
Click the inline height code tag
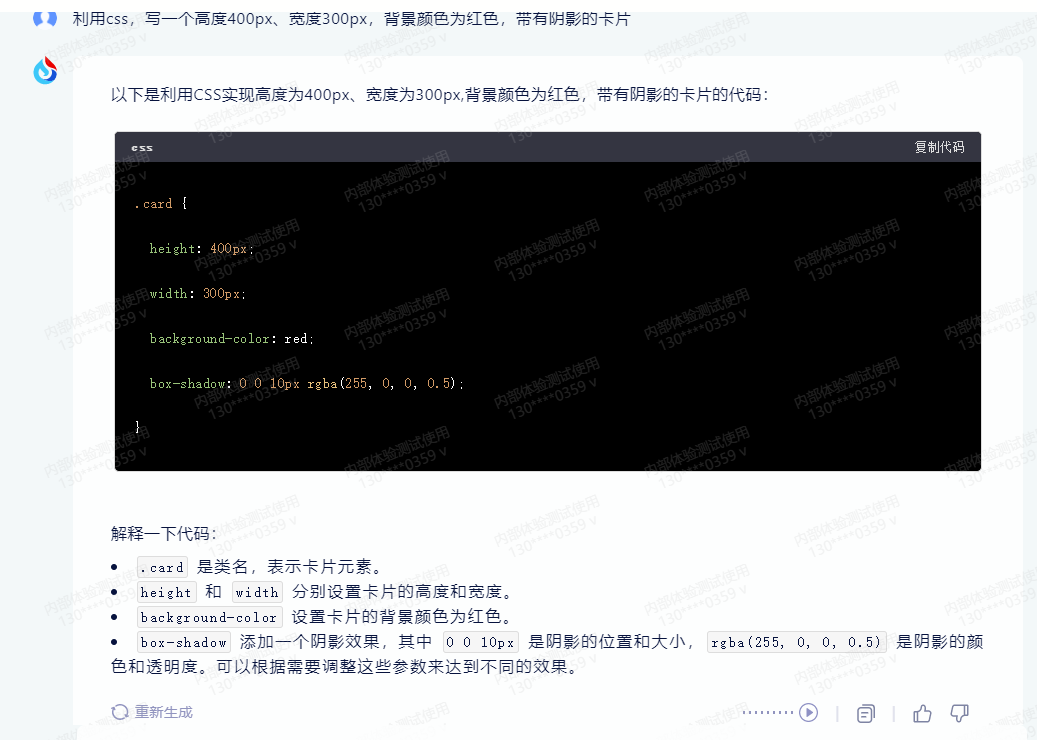166,593
